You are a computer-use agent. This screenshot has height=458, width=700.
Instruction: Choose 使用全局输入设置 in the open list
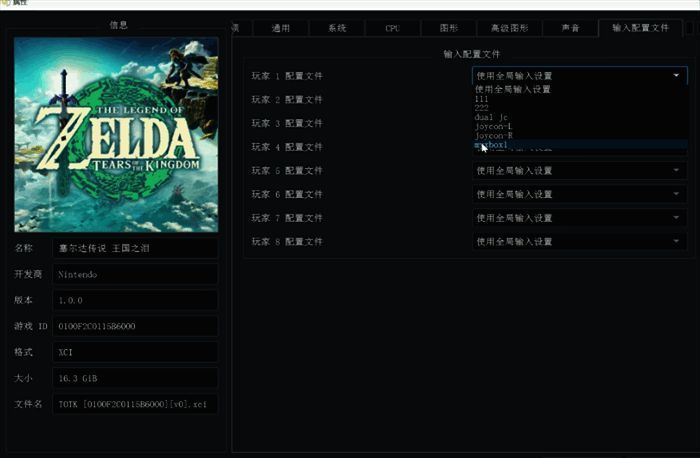point(579,89)
